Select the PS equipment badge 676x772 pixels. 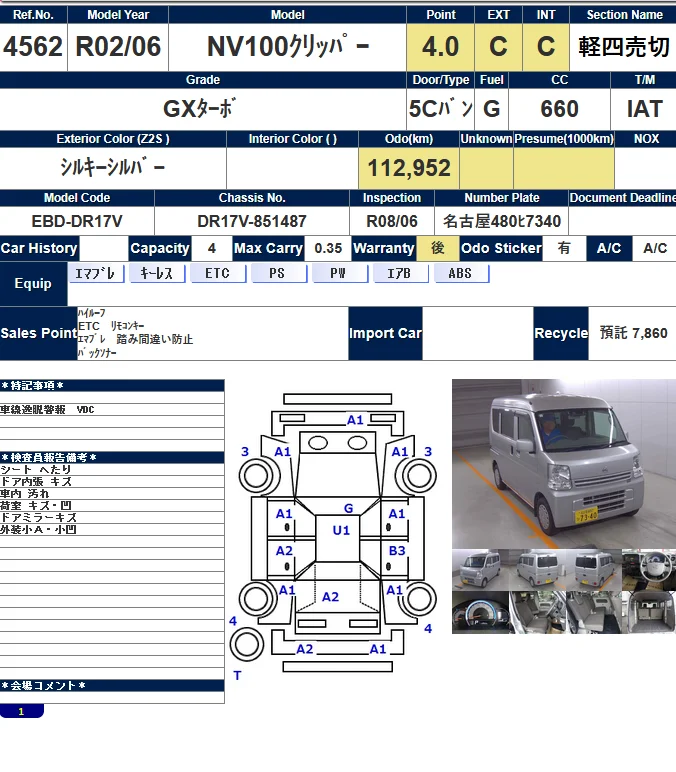279,273
